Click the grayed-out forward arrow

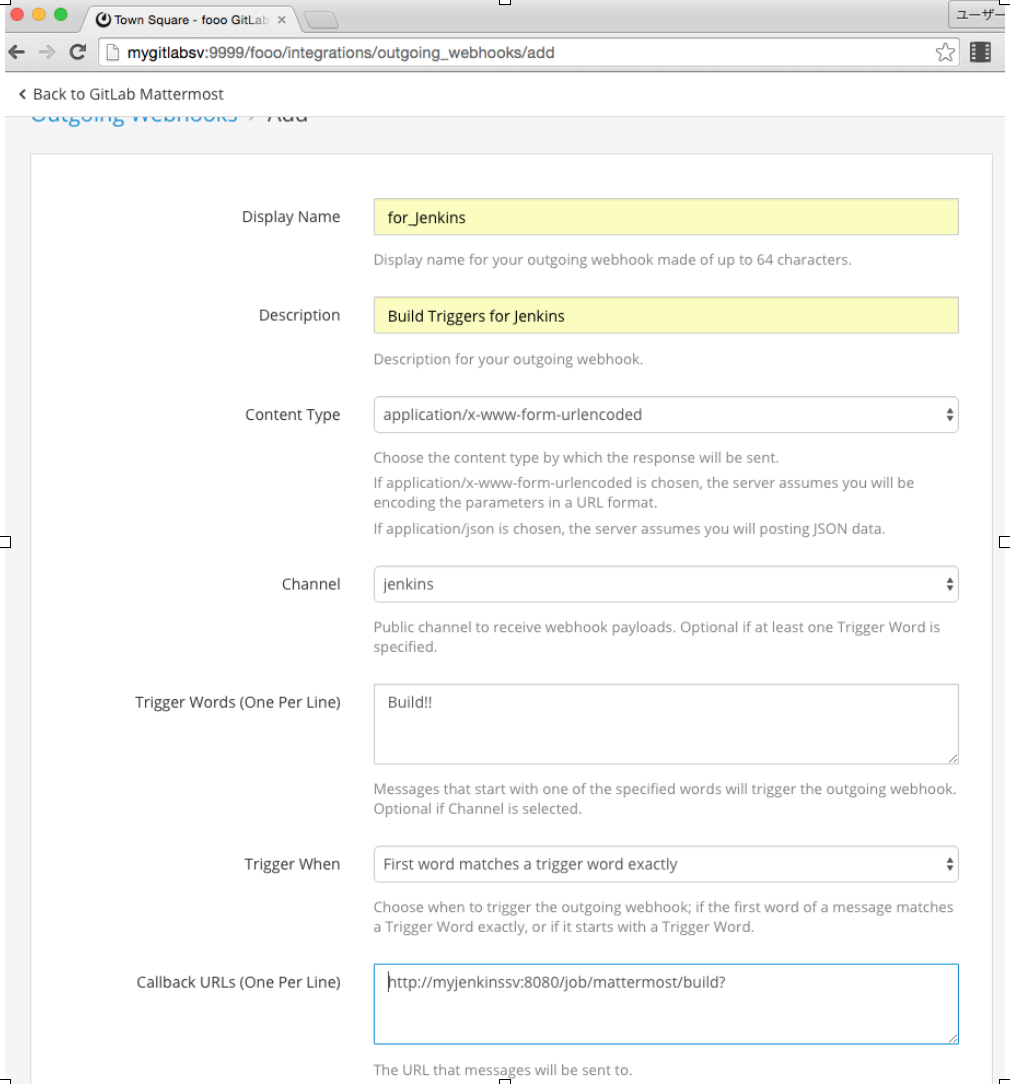click(47, 51)
